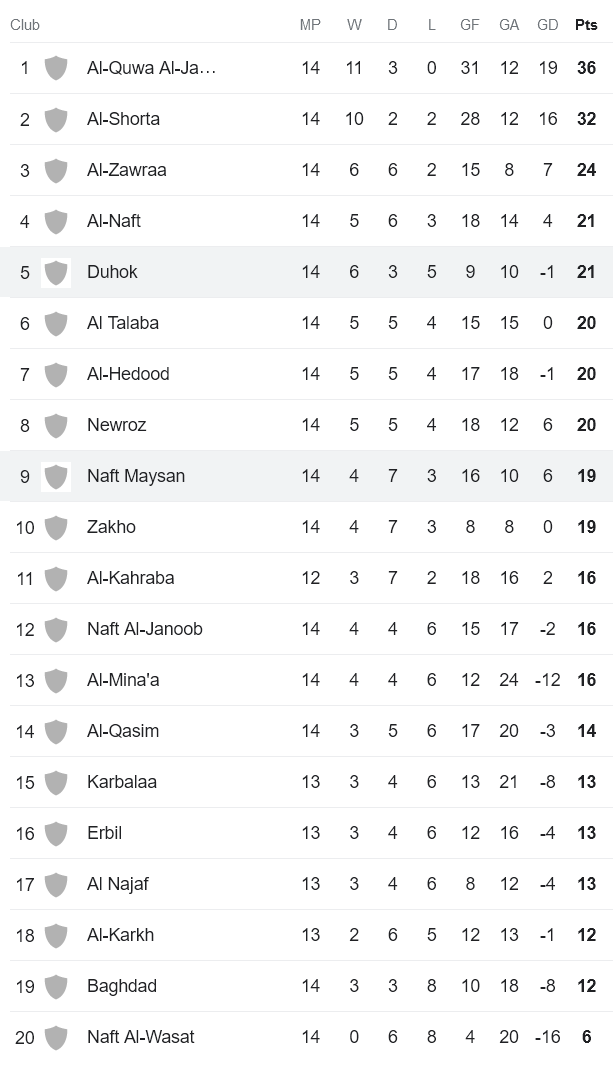The image size is (613, 1065).
Task: Open the Al Talaba club link
Action: pyautogui.click(x=123, y=323)
